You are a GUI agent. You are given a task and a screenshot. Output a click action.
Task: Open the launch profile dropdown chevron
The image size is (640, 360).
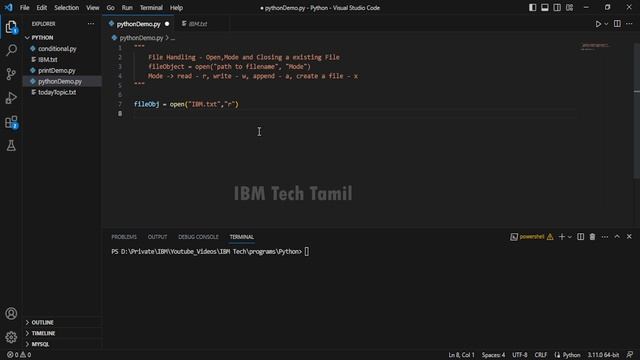[x=570, y=237]
